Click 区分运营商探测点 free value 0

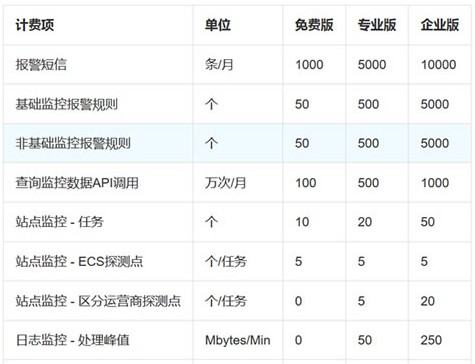click(298, 301)
